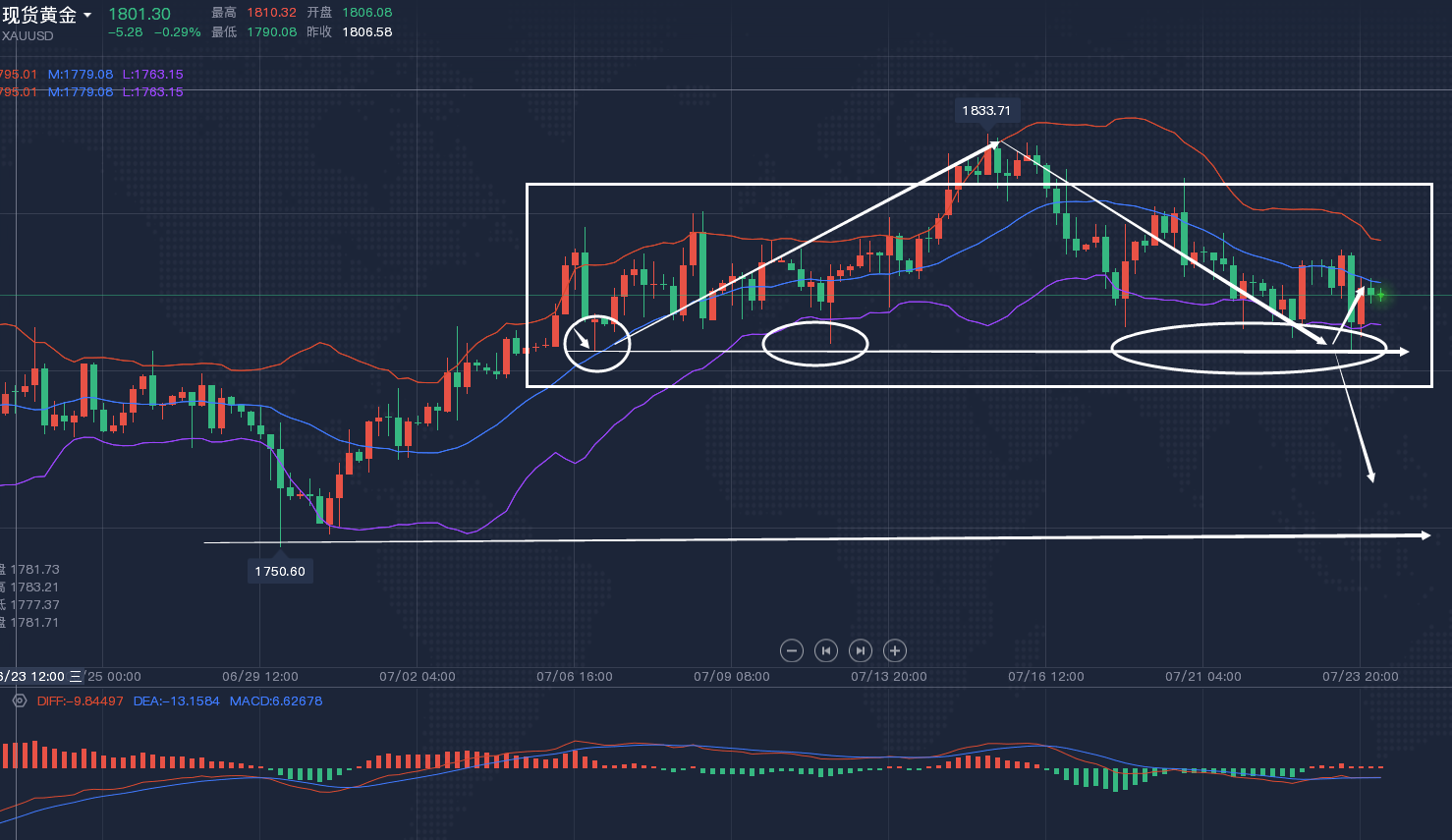
Task: Click the green blinking current price dot
Action: tap(1380, 295)
